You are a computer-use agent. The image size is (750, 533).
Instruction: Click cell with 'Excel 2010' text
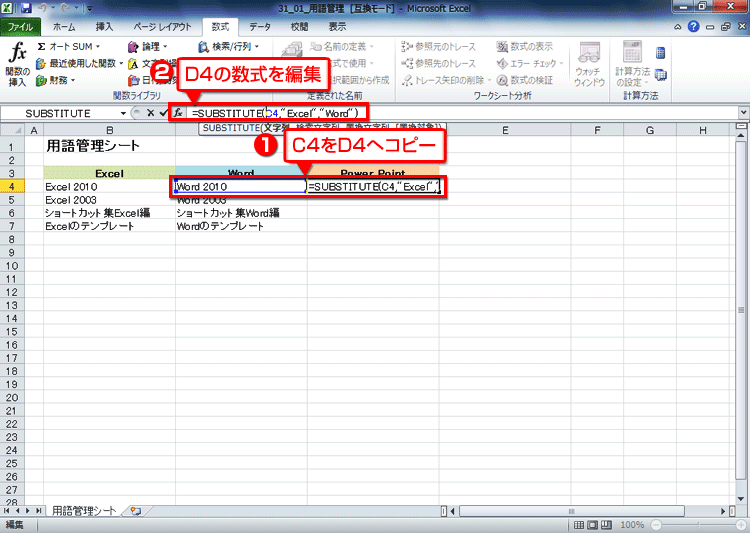110,187
